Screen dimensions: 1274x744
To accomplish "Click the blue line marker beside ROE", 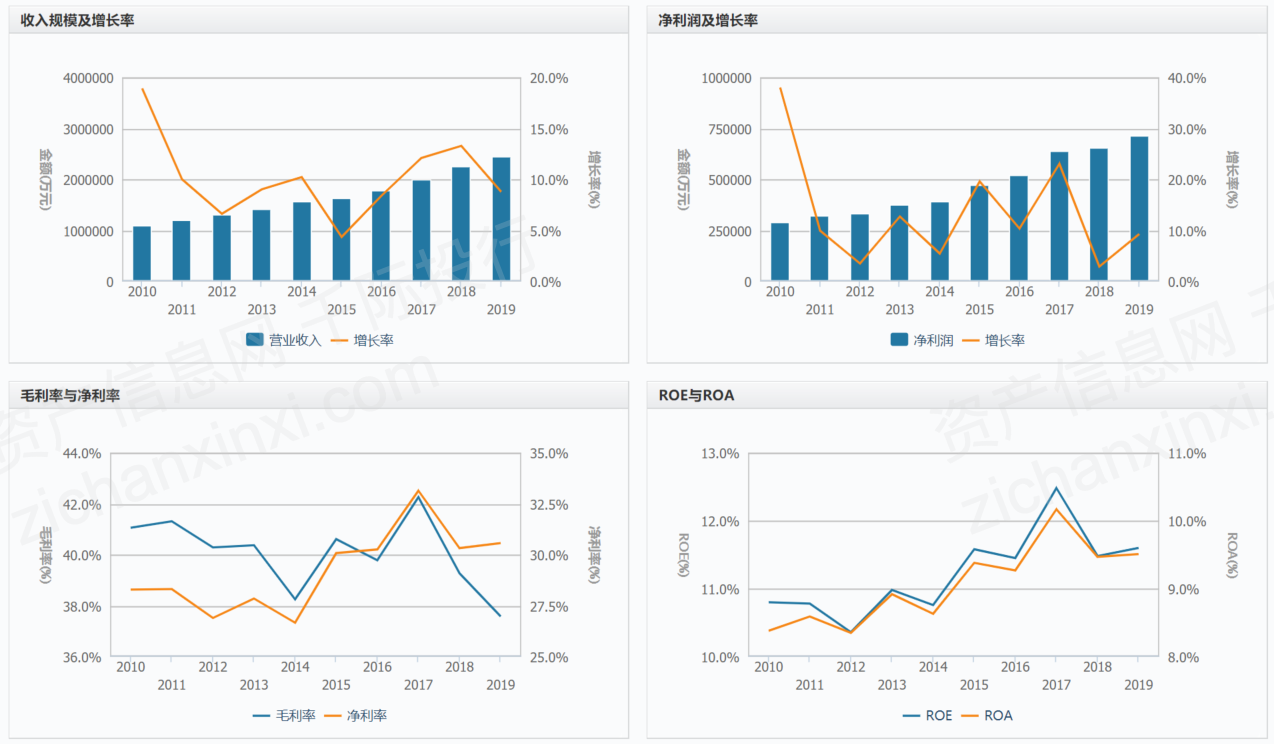I will pos(911,716).
